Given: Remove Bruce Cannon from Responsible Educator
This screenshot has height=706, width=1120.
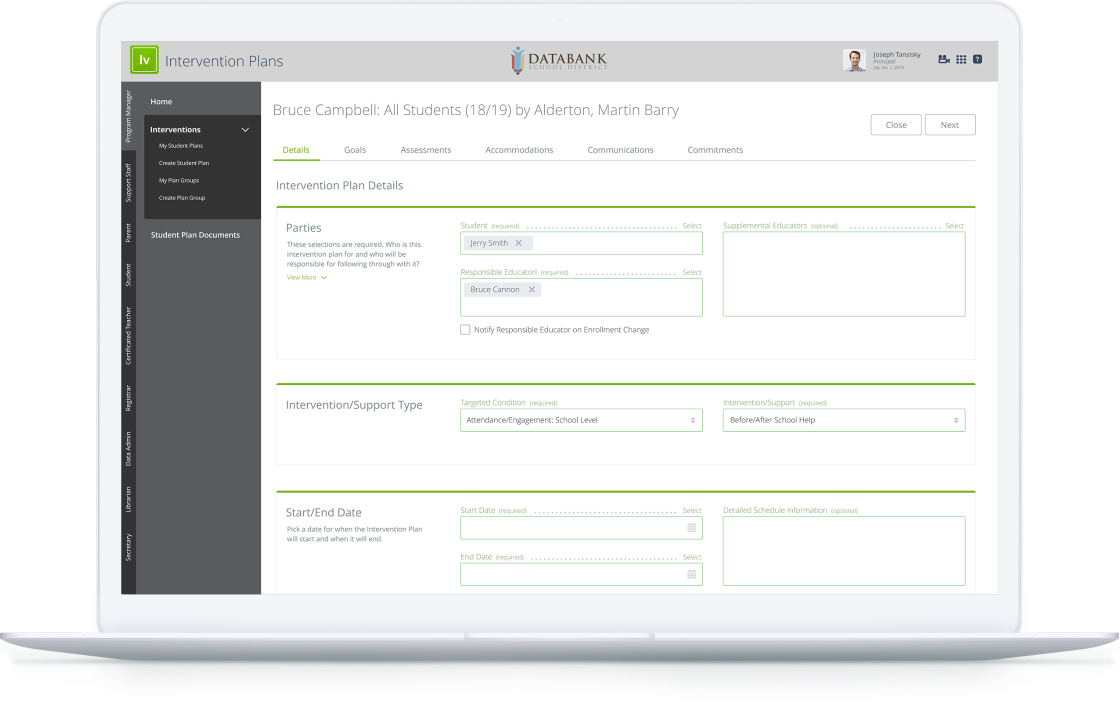Looking at the screenshot, I should 531,289.
